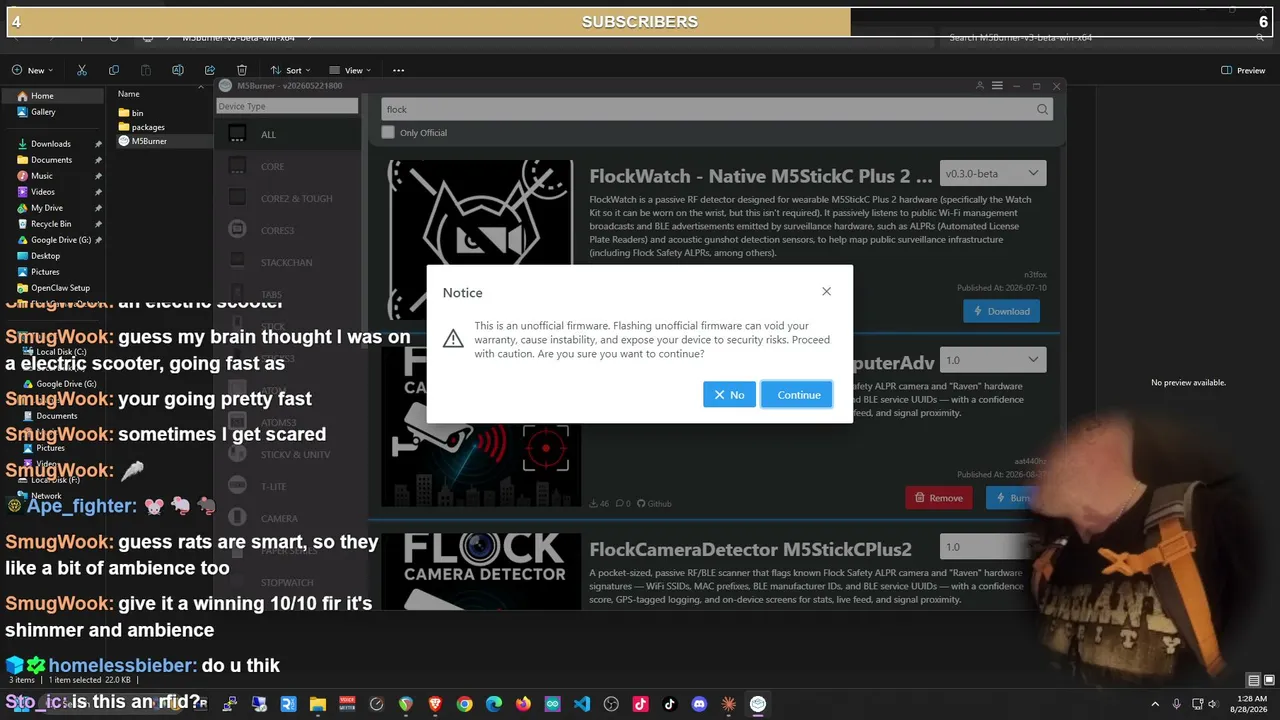Viewport: 1280px width, 720px height.
Task: Open Documents in Explorer Quick access
Action: [x=52, y=160]
